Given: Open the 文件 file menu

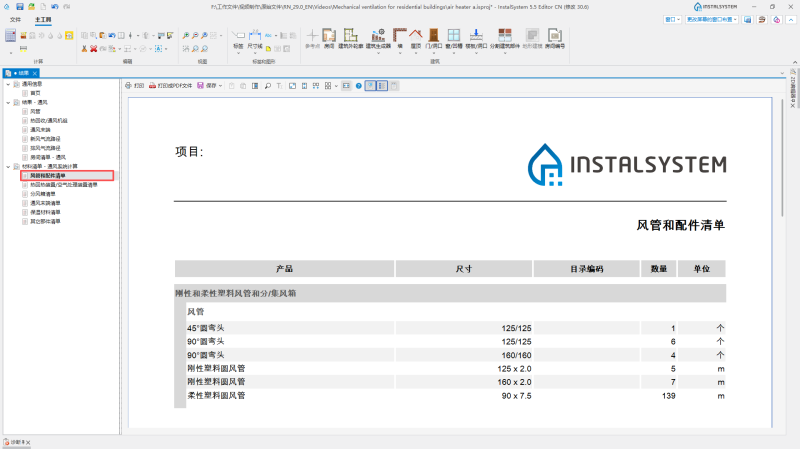Looking at the screenshot, I should (x=15, y=19).
